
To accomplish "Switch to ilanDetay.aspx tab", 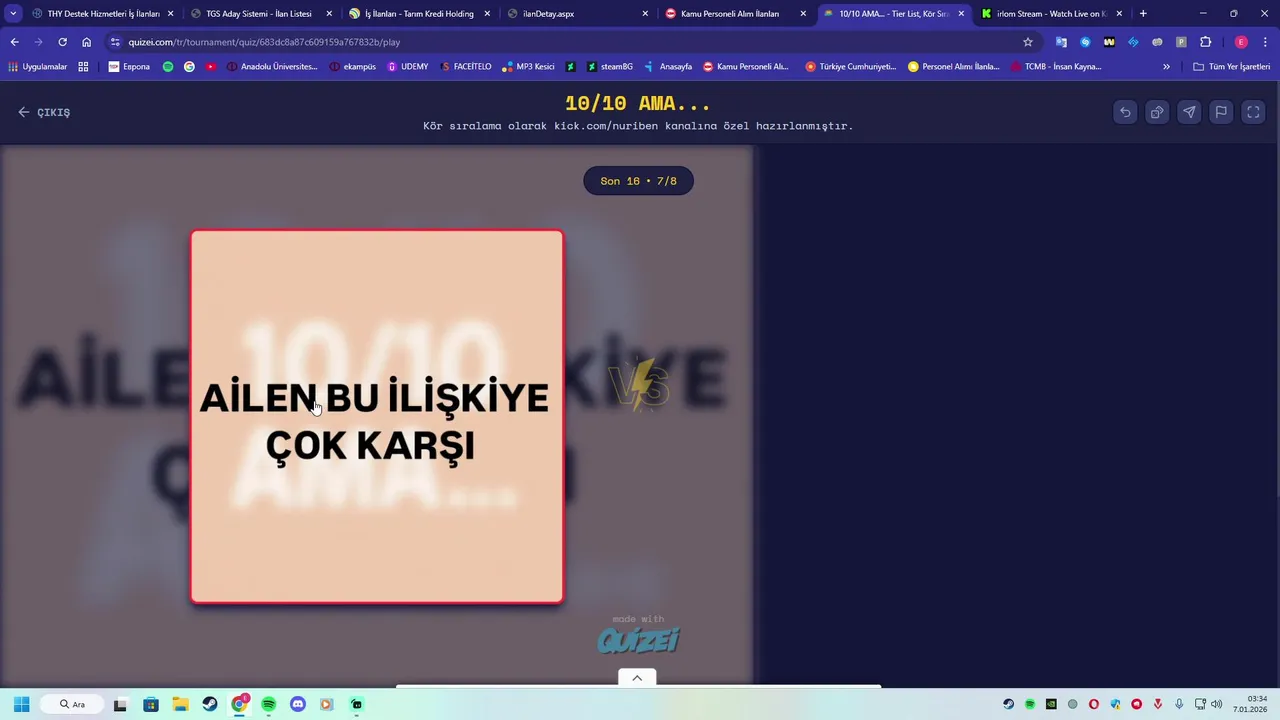I will tap(576, 14).
